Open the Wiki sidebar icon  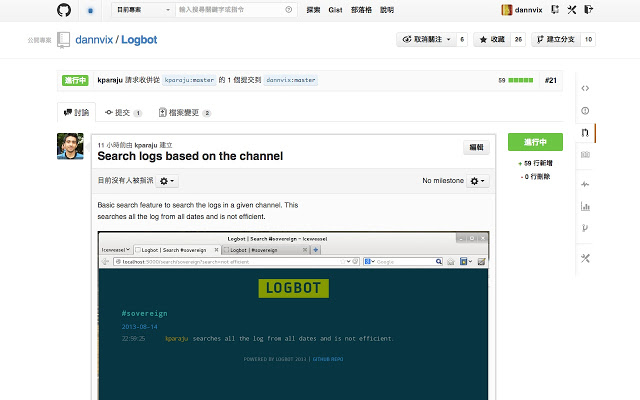(585, 155)
